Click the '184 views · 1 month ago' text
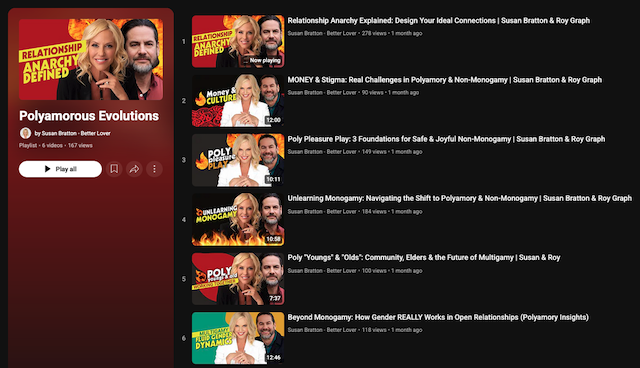Image resolution: width=640 pixels, height=368 pixels. (392, 211)
